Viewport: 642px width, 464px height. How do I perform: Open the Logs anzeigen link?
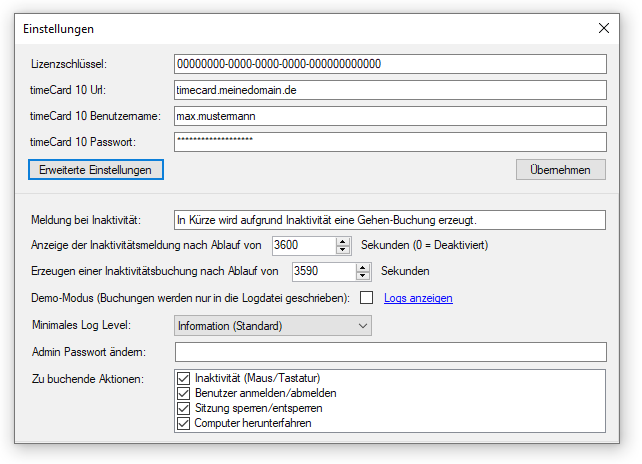coord(418,298)
